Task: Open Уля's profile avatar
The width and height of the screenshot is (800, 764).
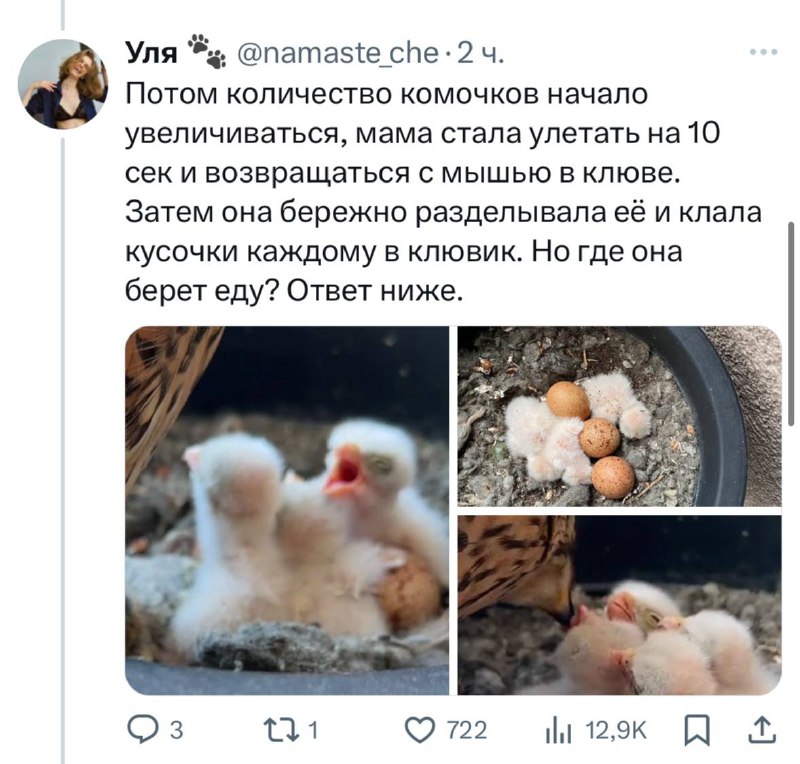Action: click(x=63, y=84)
